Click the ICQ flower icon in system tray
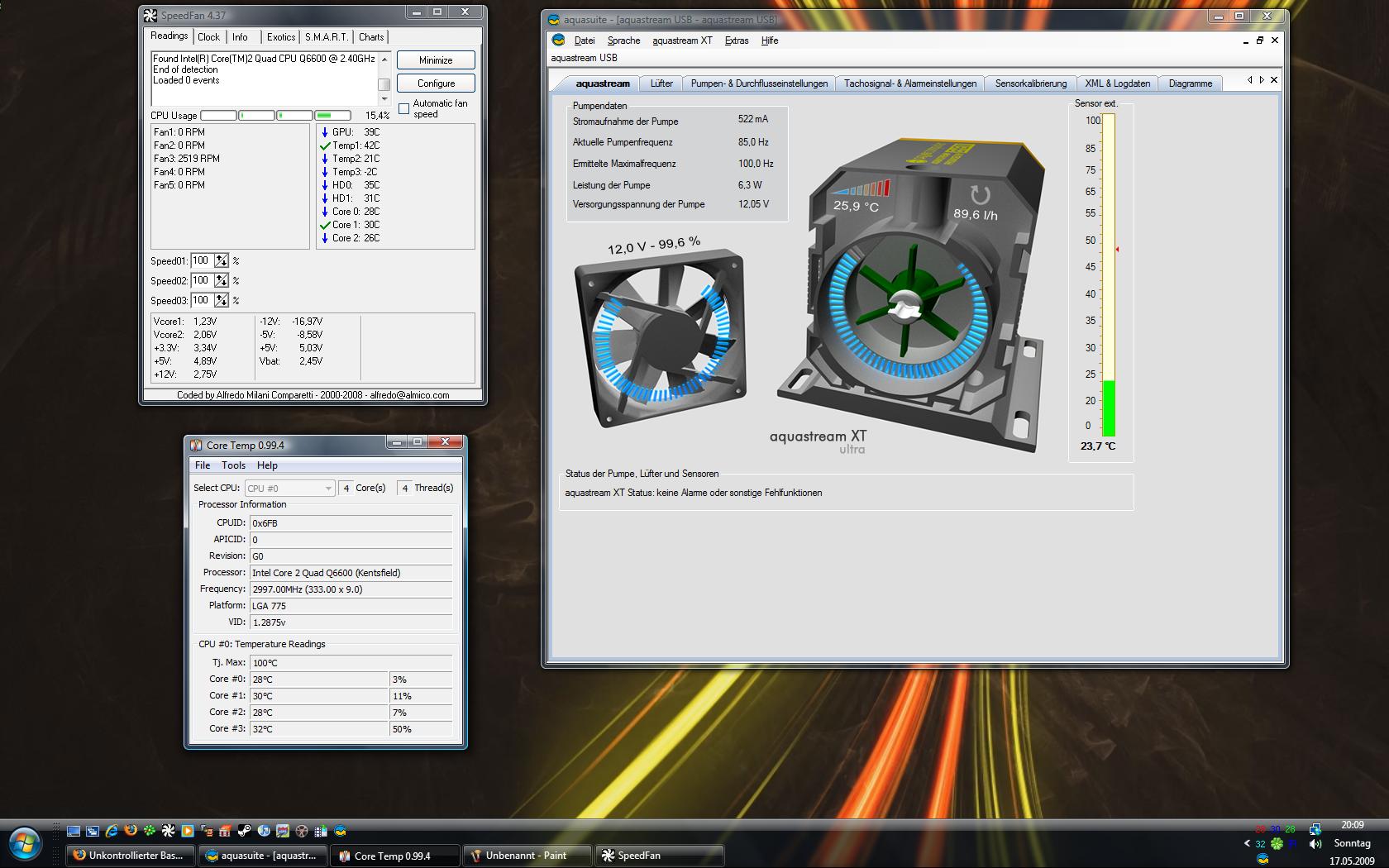Screen dimensions: 1389x868 [1277, 844]
